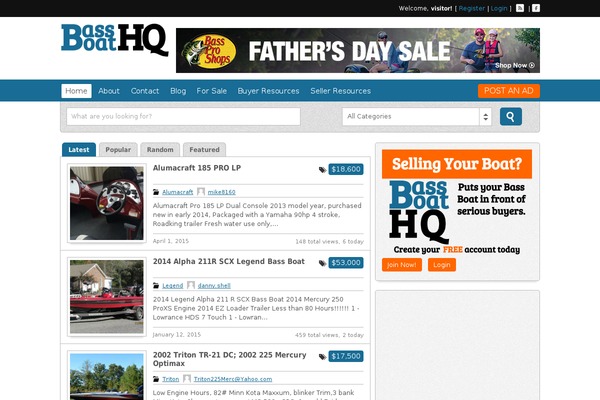Click the folder icon next to Alumacraft

point(156,192)
